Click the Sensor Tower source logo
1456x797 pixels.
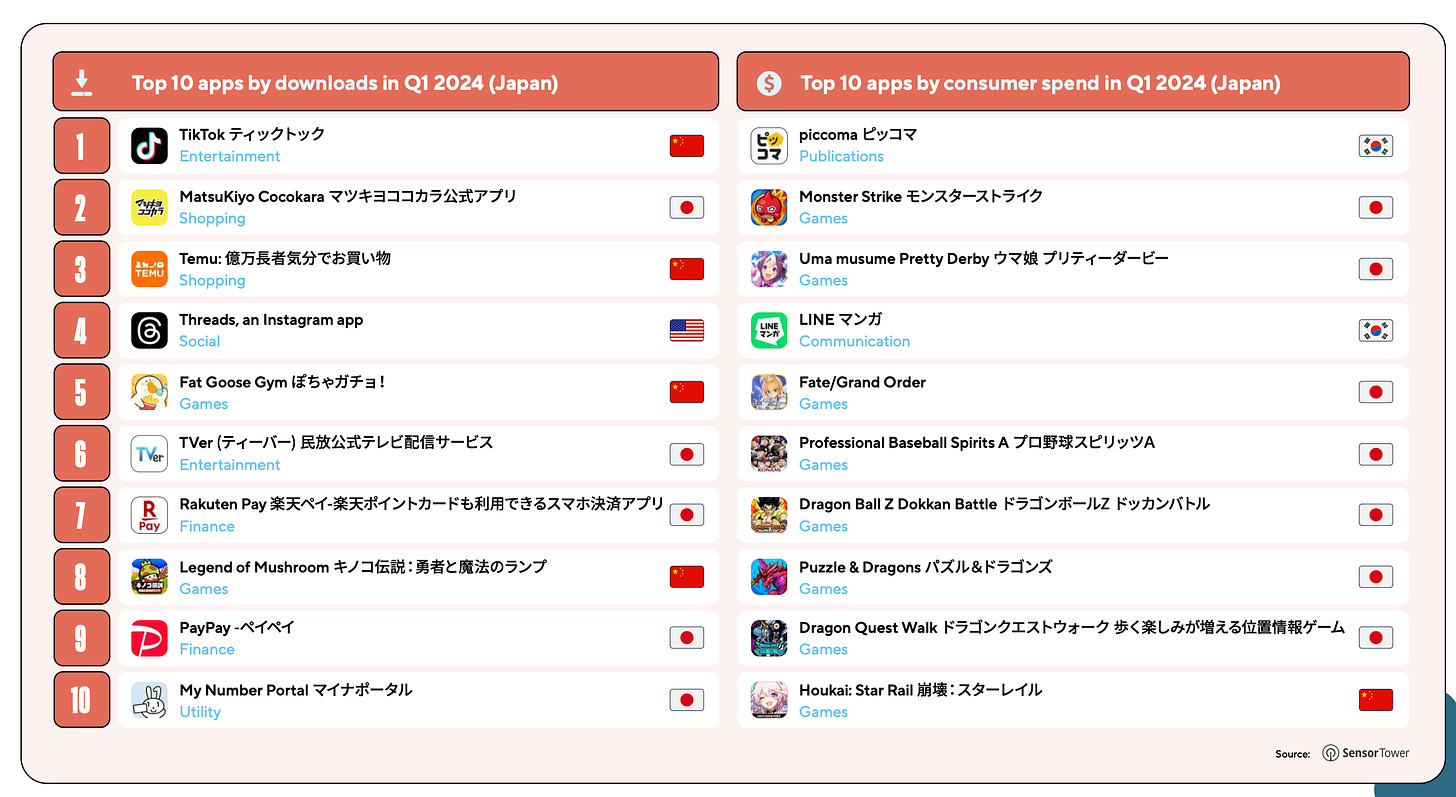(x=1365, y=753)
